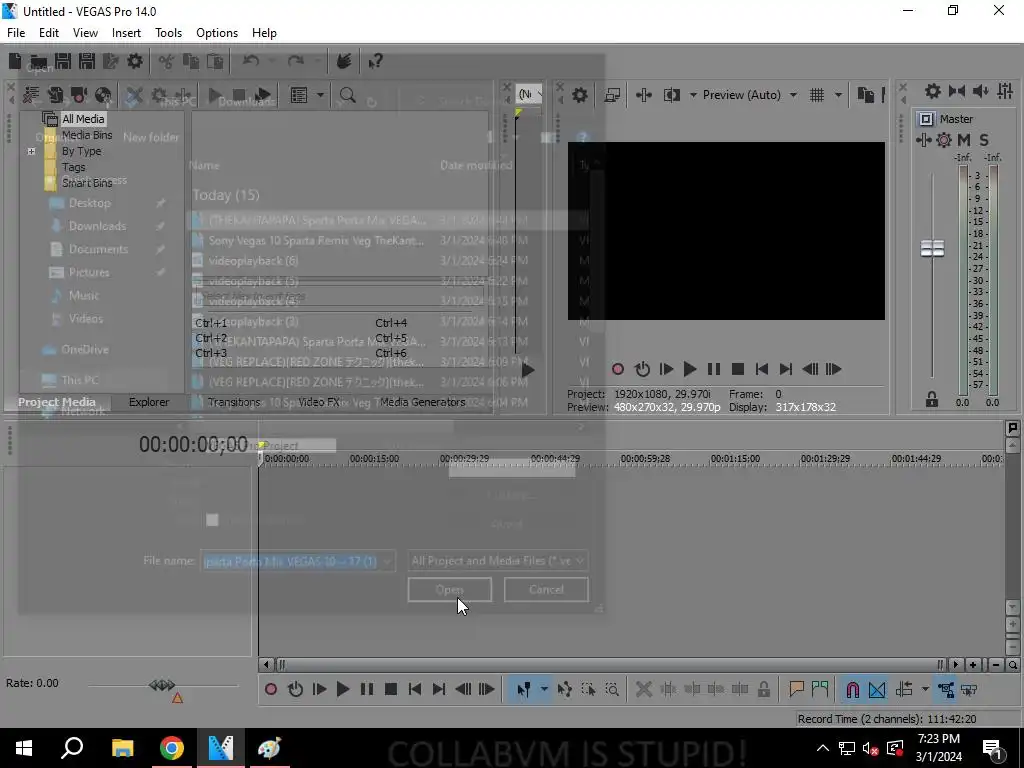Open the Redo history dropdown arrow
Viewport: 1024px width, 768px height.
coord(317,61)
